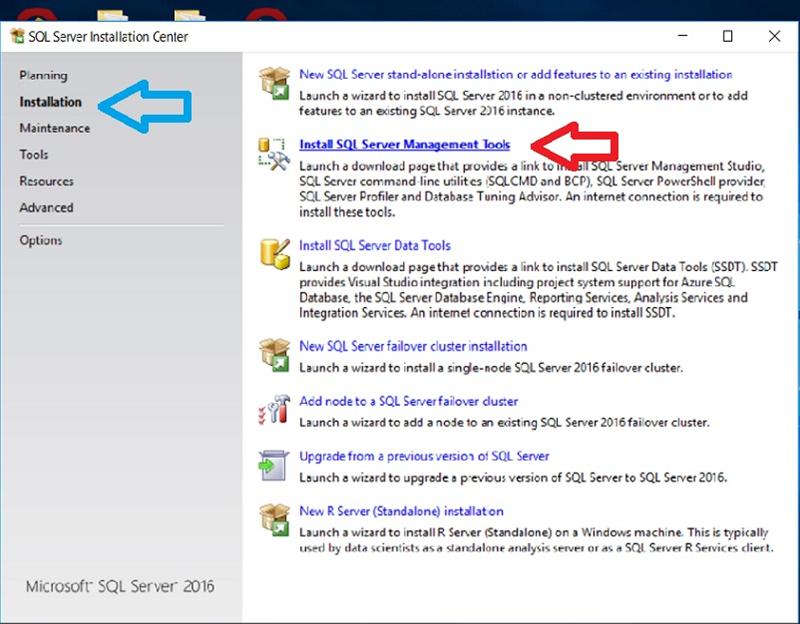The image size is (800, 624).
Task: Switch to the Maintenance section
Action: (x=54, y=128)
